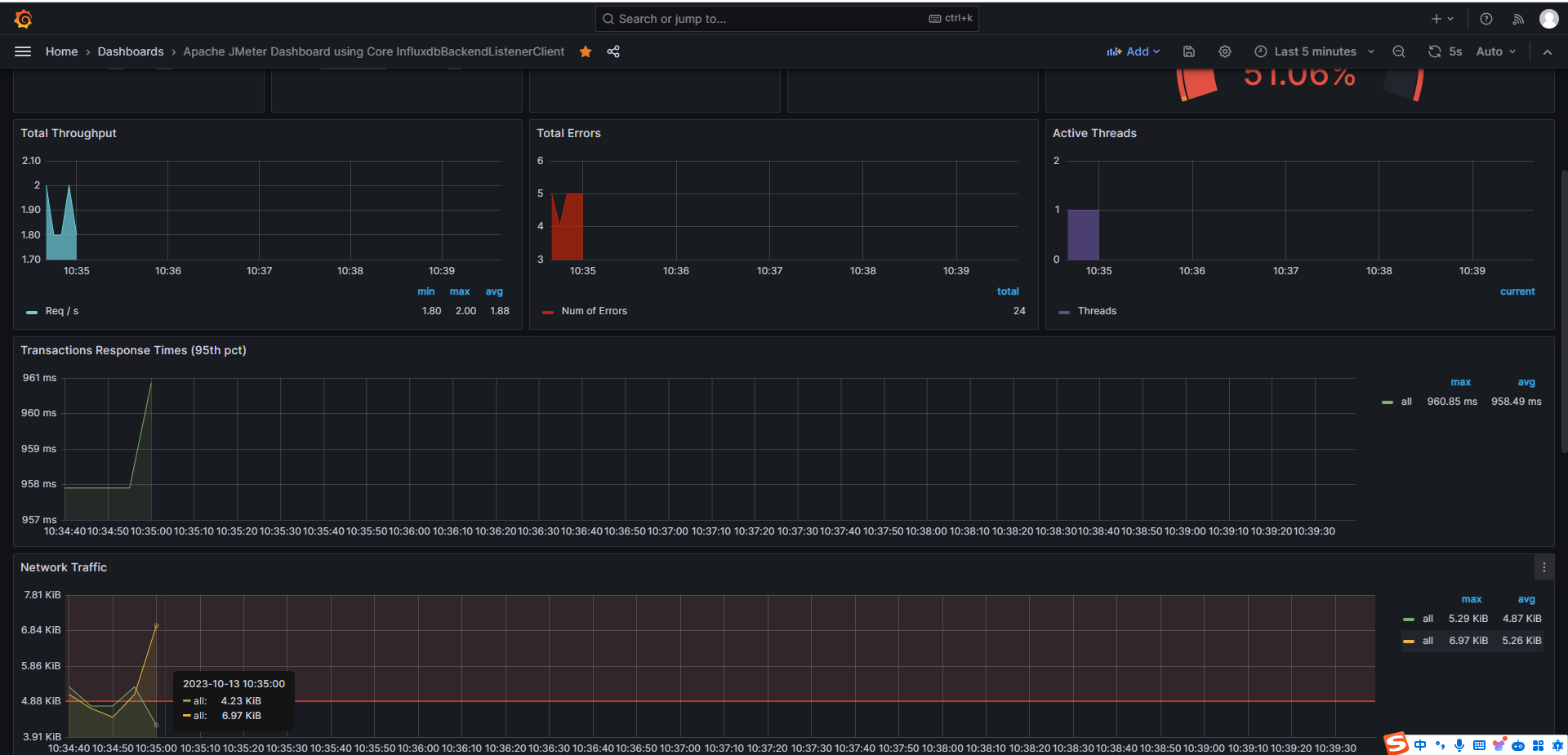Screen dimensions: 1568x755
Task: Click the Grafana logo
Action: (x=23, y=18)
